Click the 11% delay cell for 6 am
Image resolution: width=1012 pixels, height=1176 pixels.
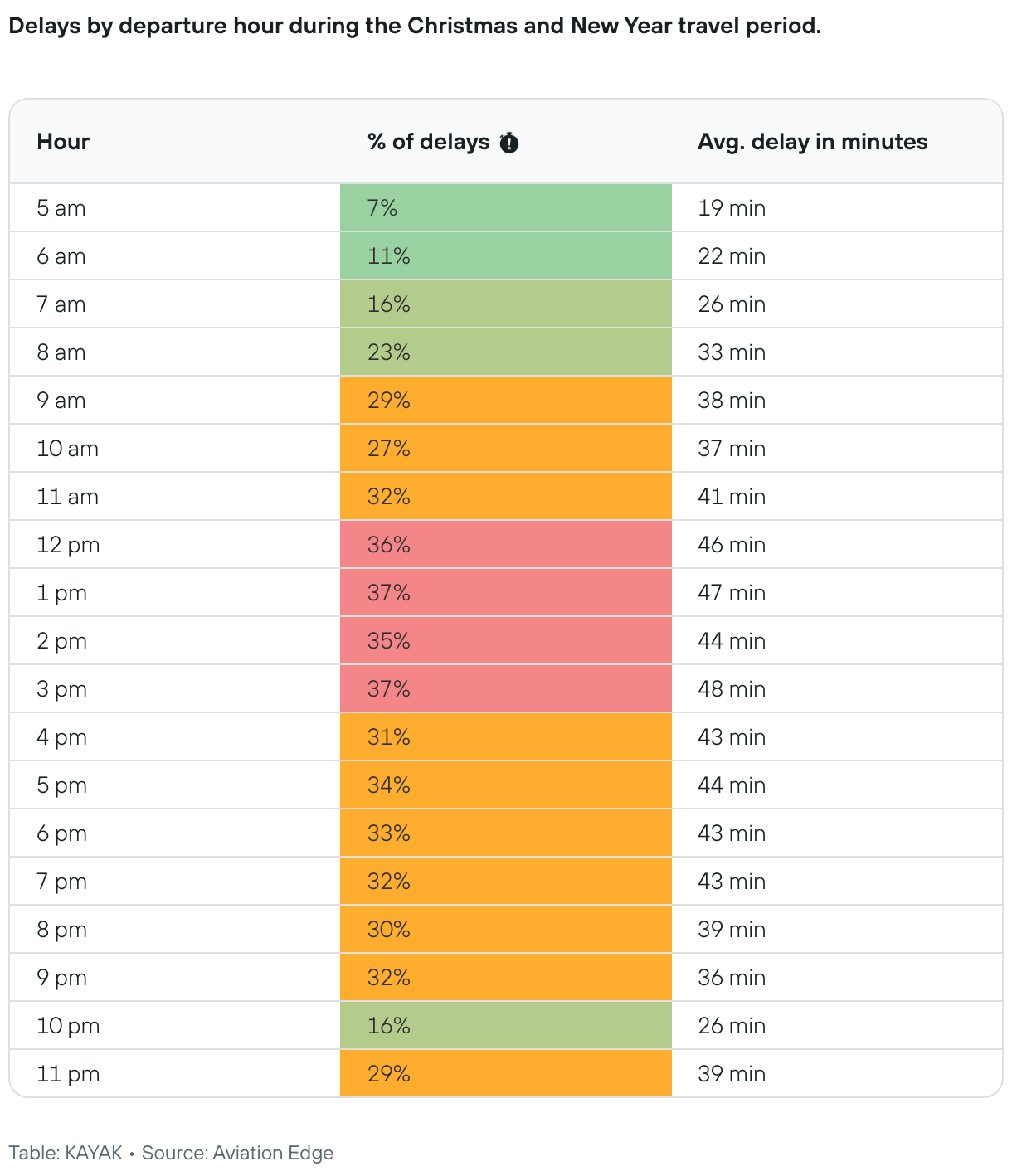(505, 256)
